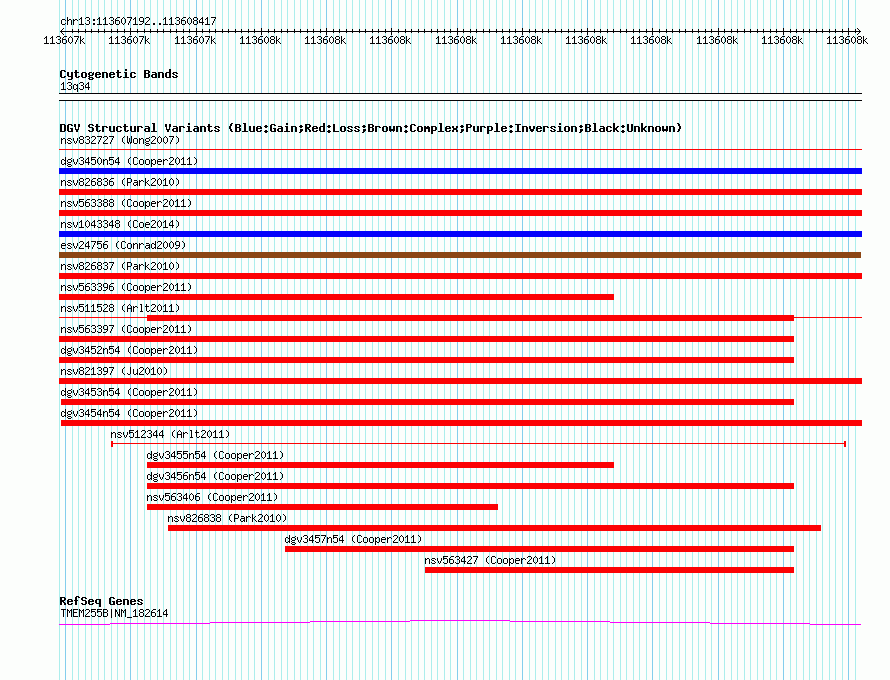Select the dgv3454n54 (Cooper2011) label
Viewport: 890px width, 680px height.
pos(129,413)
